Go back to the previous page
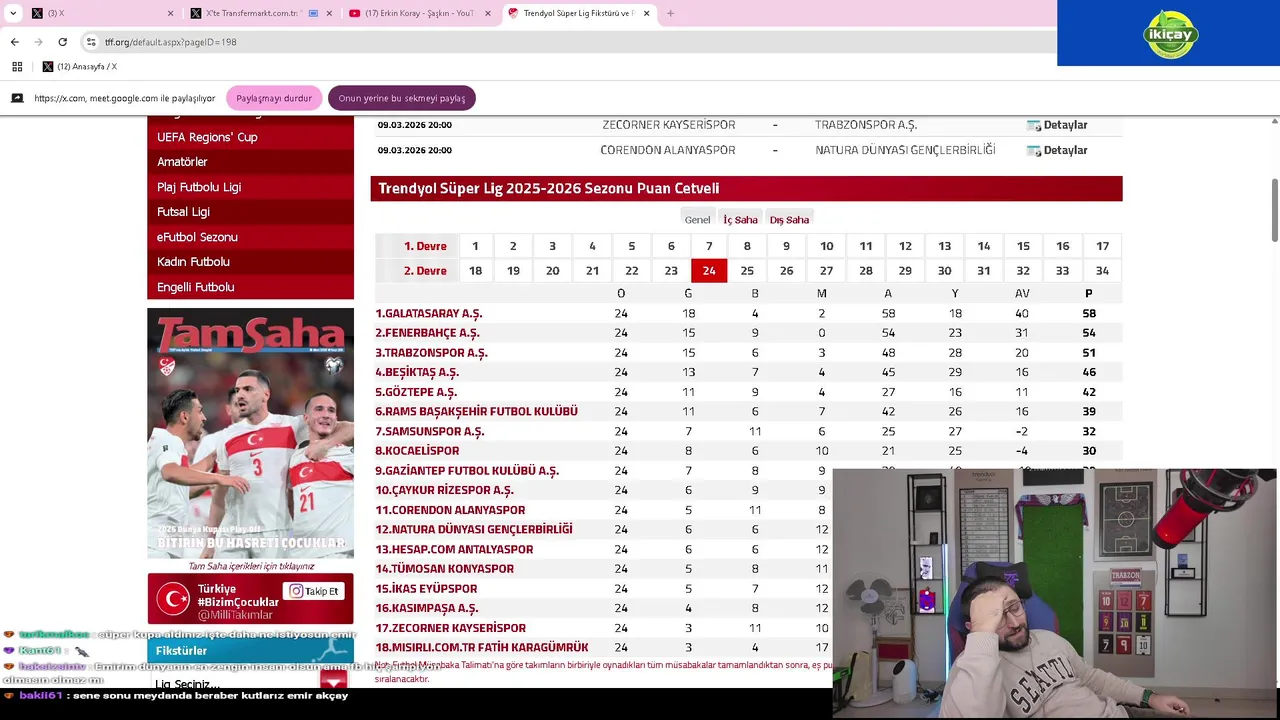 point(14,42)
